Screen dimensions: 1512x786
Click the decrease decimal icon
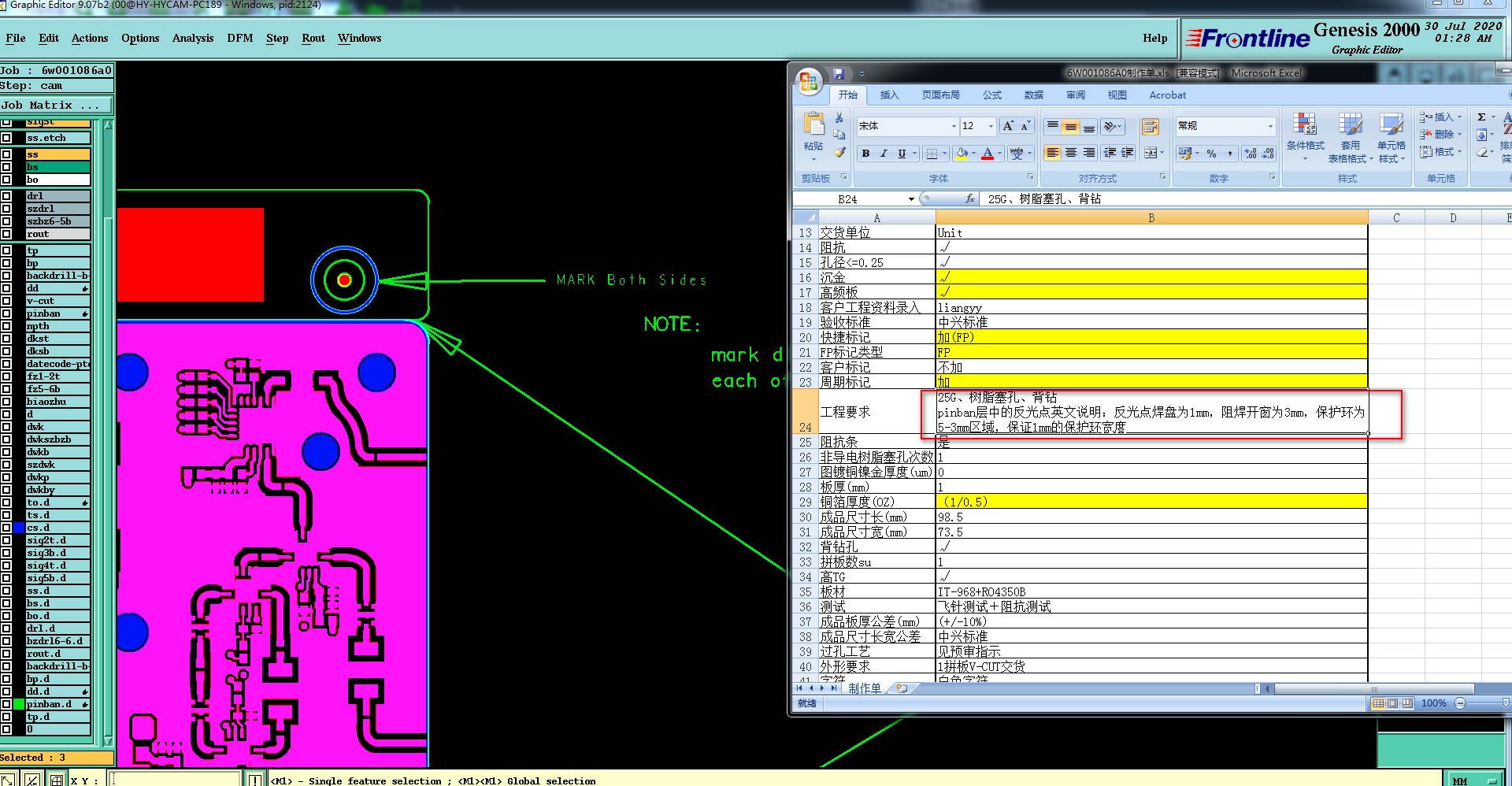coord(1268,154)
